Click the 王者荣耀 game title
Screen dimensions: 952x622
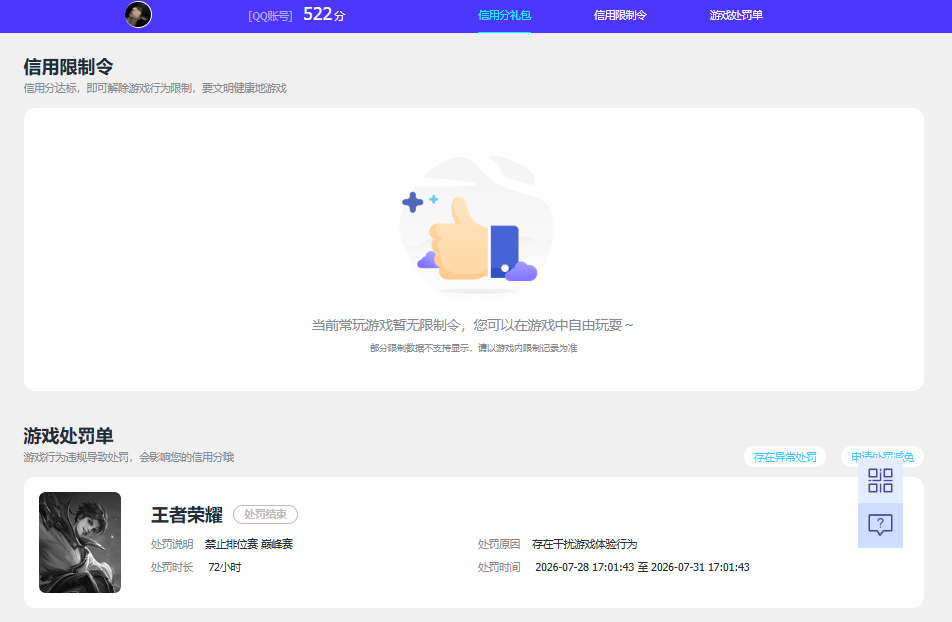[187, 515]
